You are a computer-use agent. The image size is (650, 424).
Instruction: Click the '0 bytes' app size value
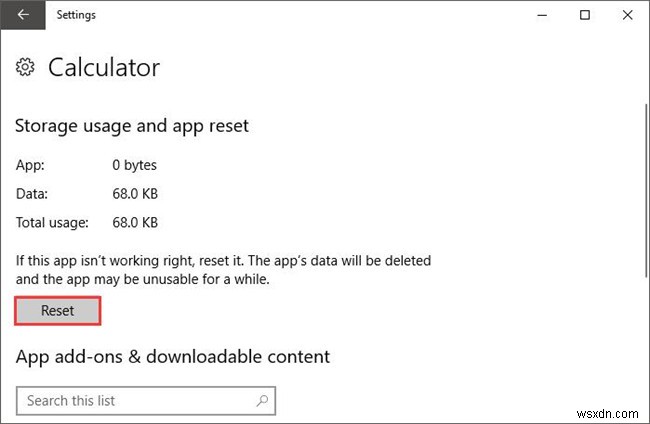[x=134, y=165]
